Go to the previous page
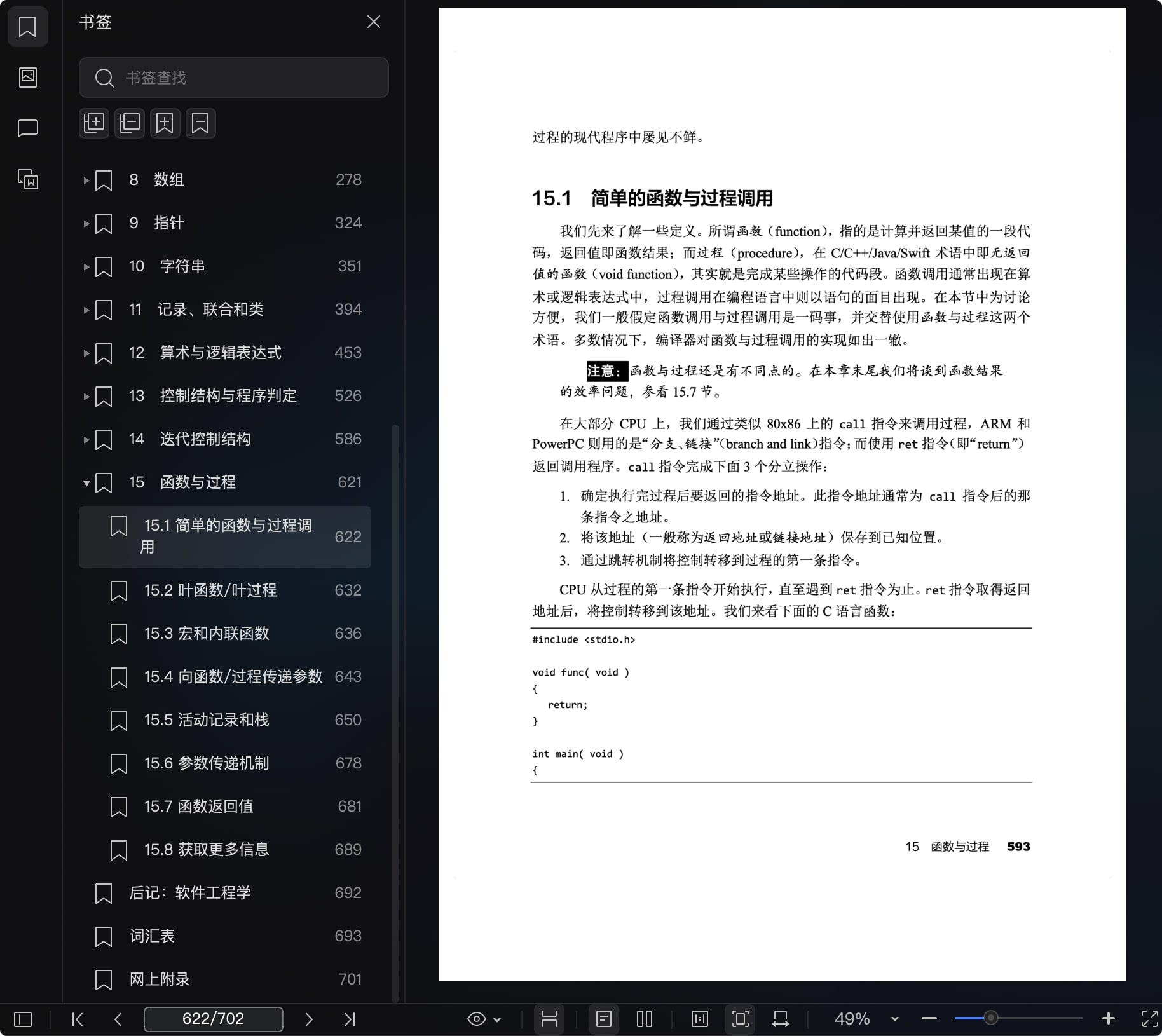1162x1036 pixels. [x=118, y=1019]
